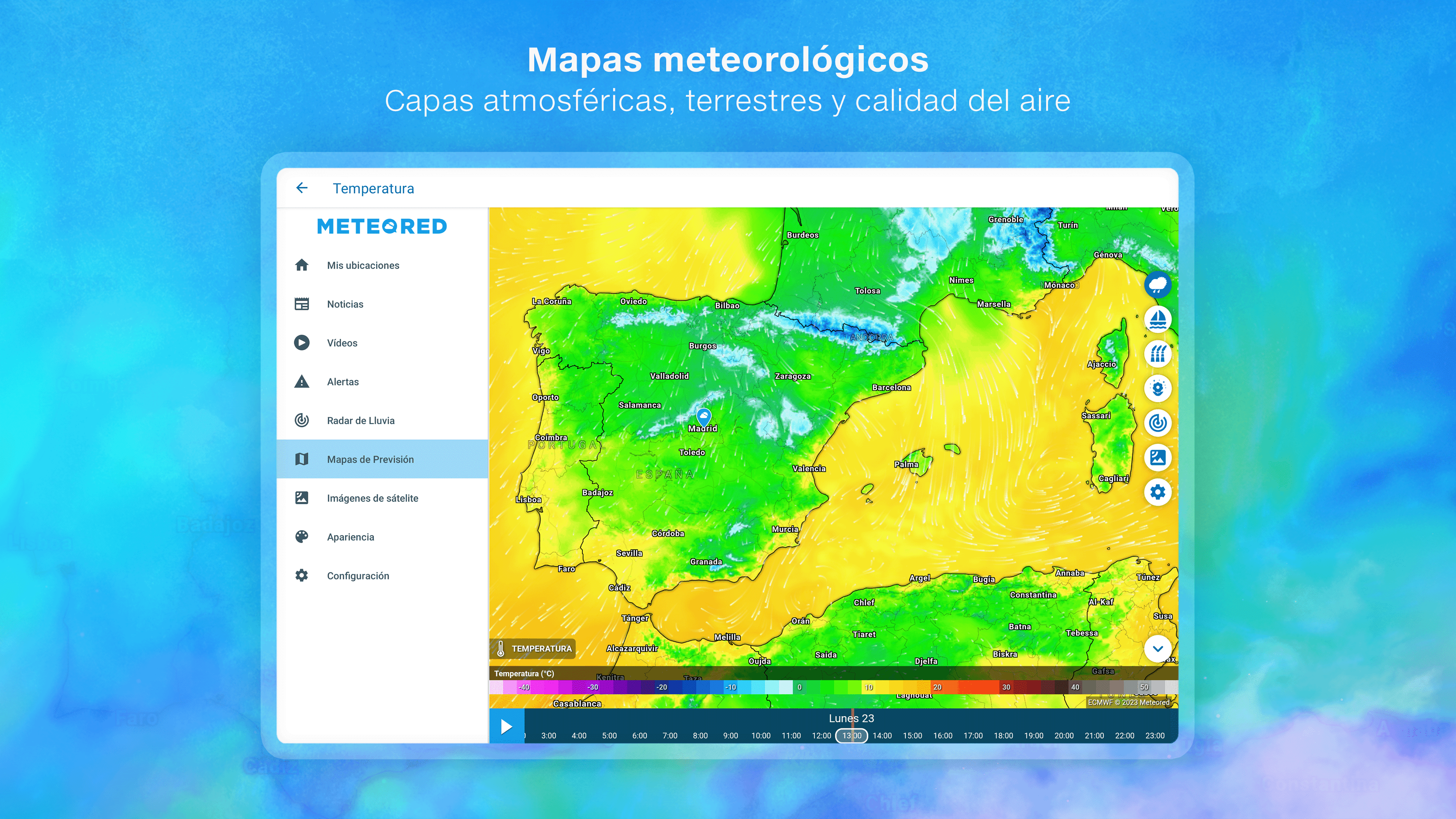Jump to 6:00 on the timeline

click(x=639, y=736)
